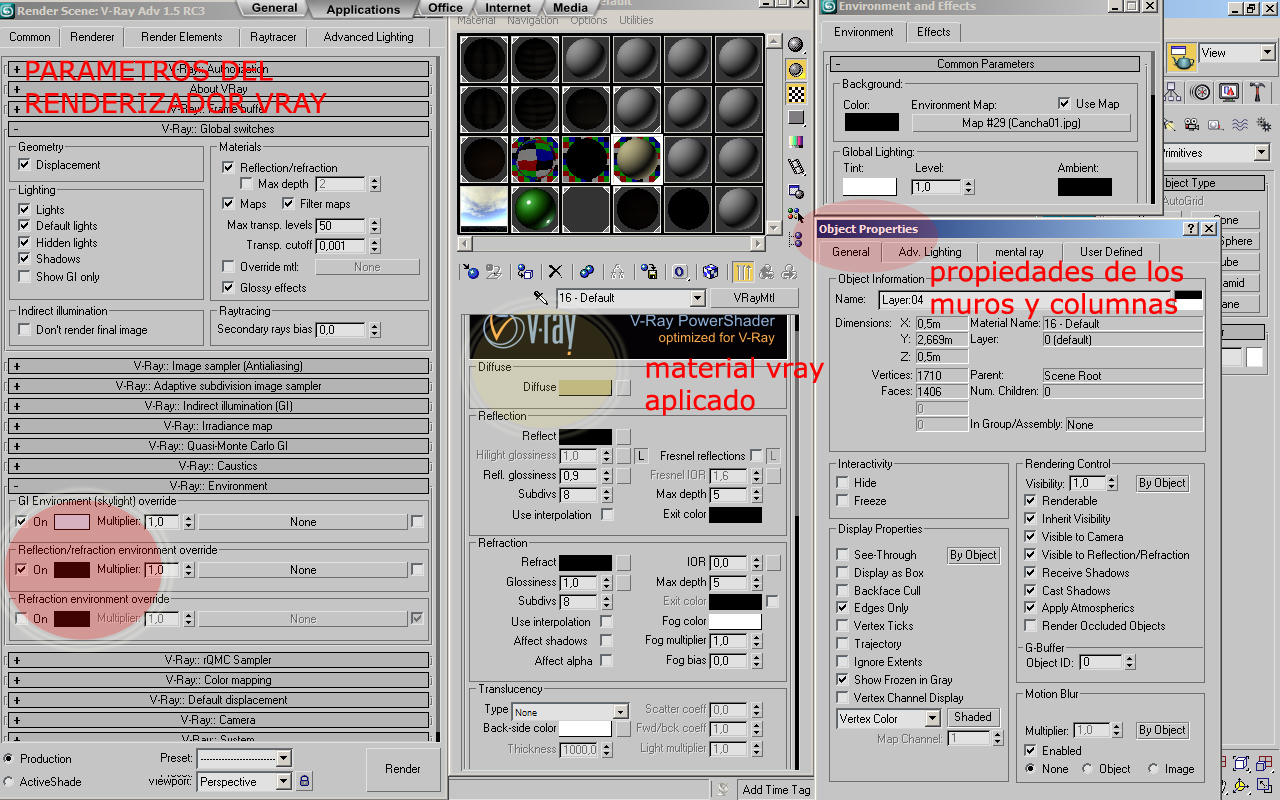Open the User Defined tab
Screen dimensions: 1280x800
pos(1111,252)
